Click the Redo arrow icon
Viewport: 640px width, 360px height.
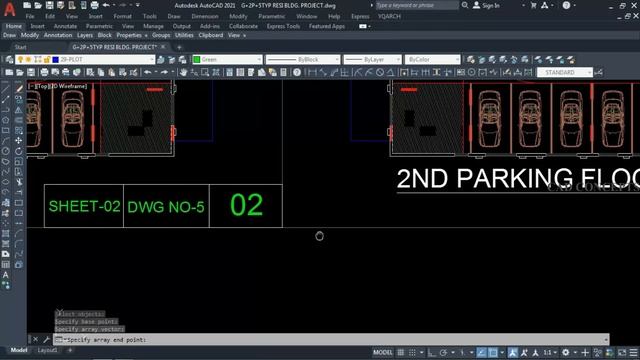(164, 73)
